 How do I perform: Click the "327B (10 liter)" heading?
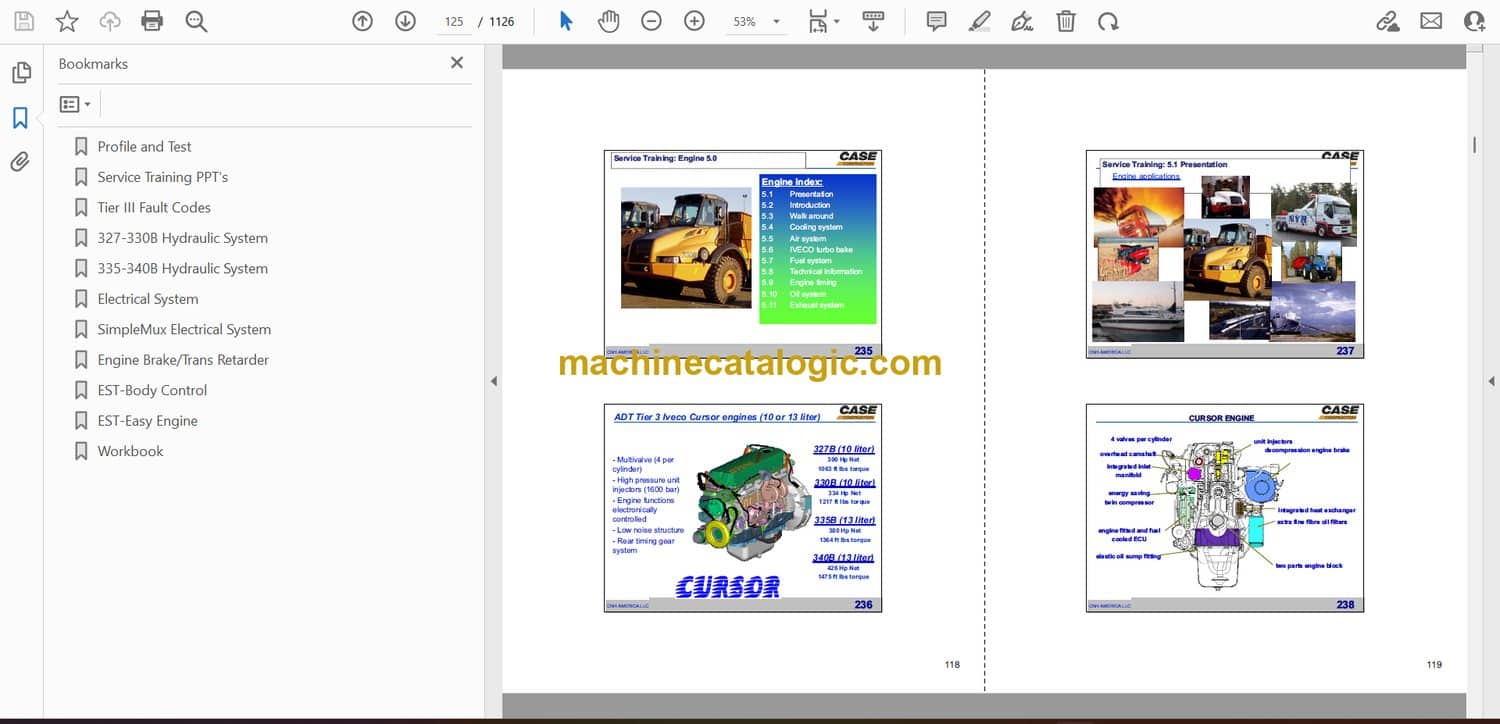tap(844, 450)
